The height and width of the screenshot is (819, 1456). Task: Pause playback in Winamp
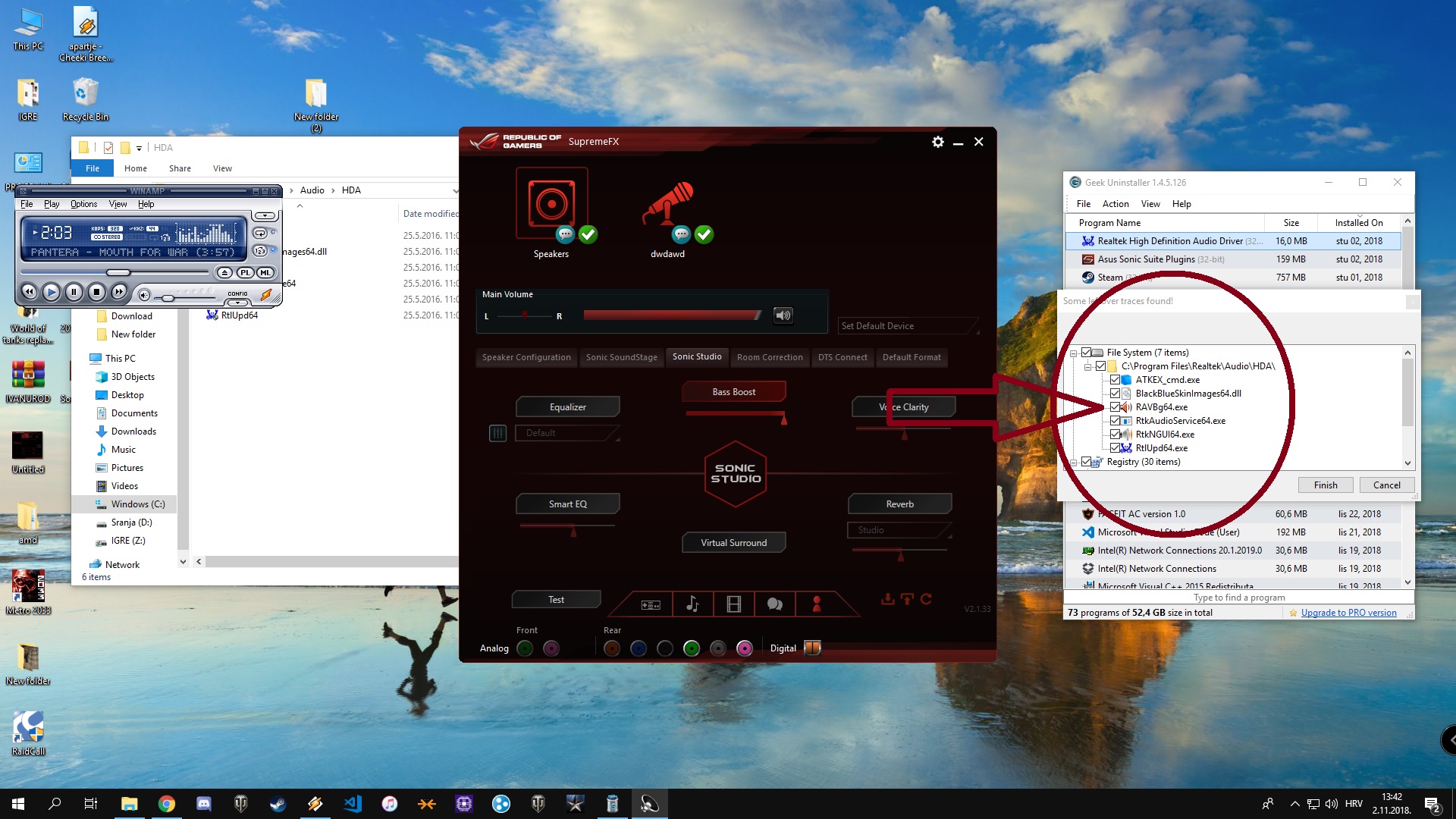(74, 292)
